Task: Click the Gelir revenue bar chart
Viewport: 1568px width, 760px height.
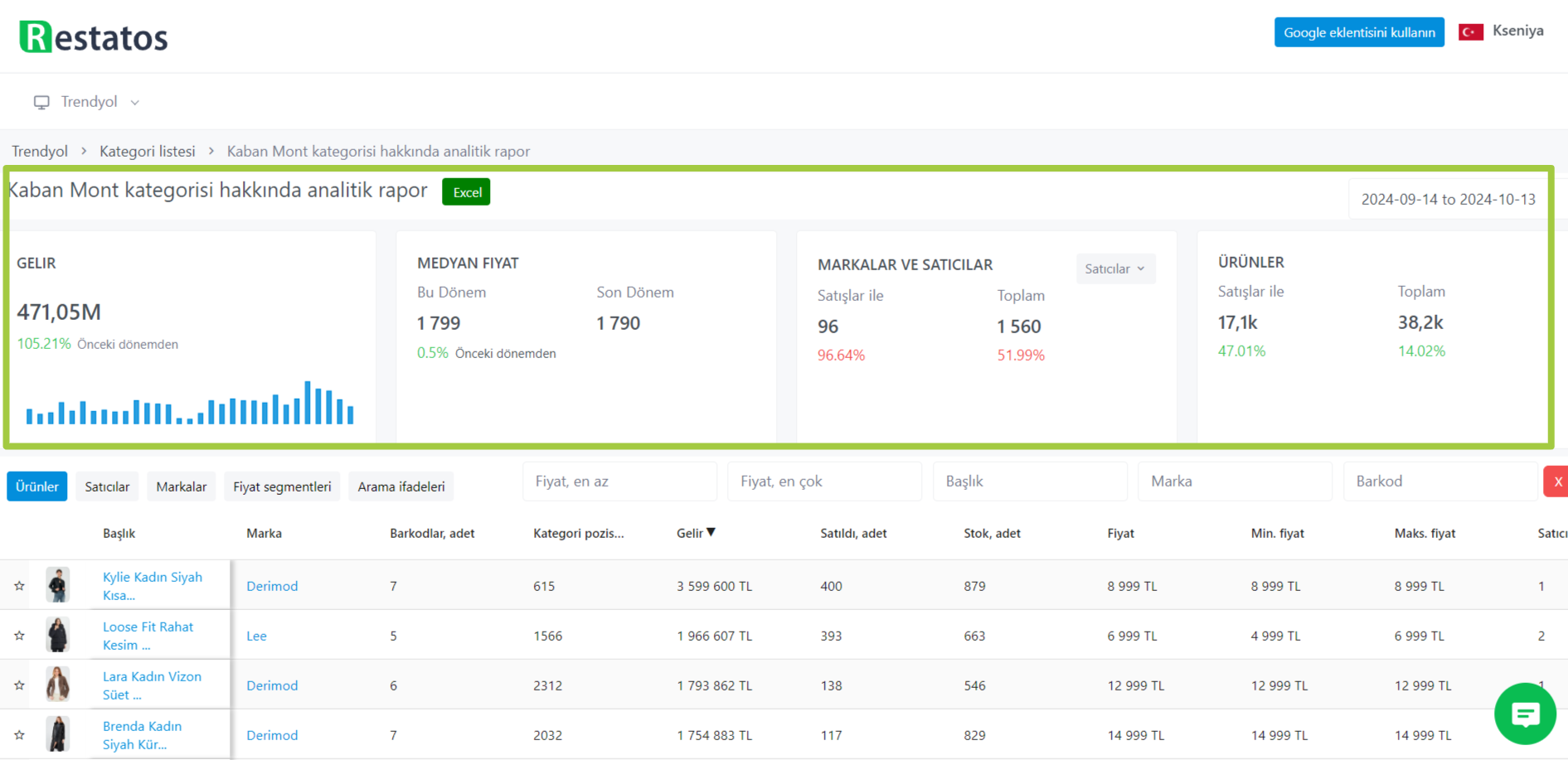Action: tap(190, 403)
